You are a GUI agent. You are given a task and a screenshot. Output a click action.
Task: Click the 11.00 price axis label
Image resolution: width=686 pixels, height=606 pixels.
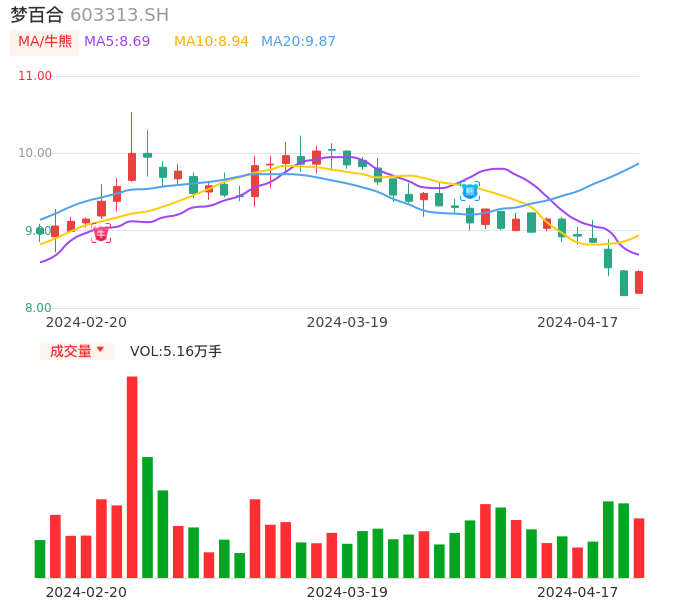click(35, 76)
